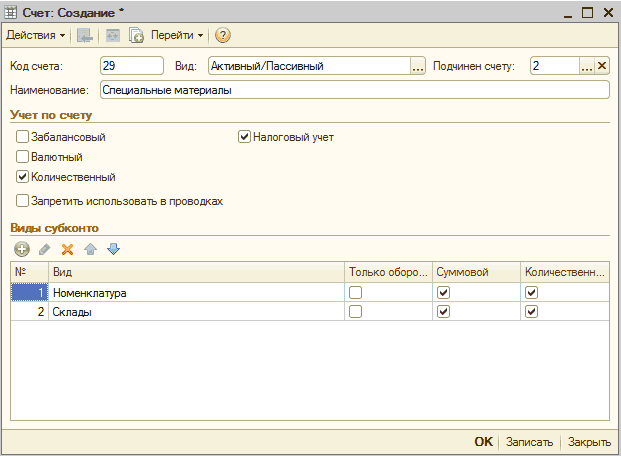Open the Вид selection ellipsis button
Viewport: 621px width, 456px height.
point(418,66)
